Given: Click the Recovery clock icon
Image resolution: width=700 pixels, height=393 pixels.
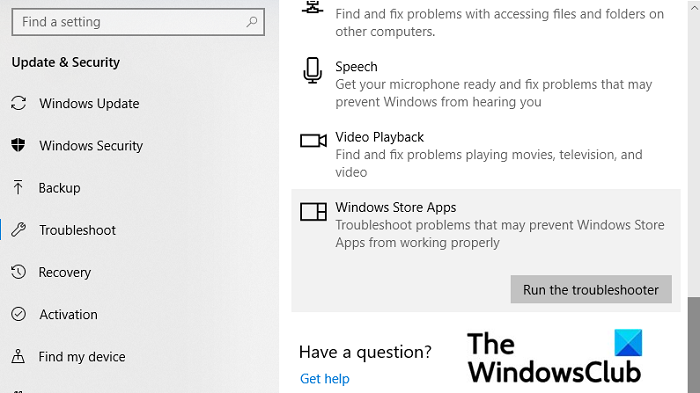Looking at the screenshot, I should (x=18, y=272).
